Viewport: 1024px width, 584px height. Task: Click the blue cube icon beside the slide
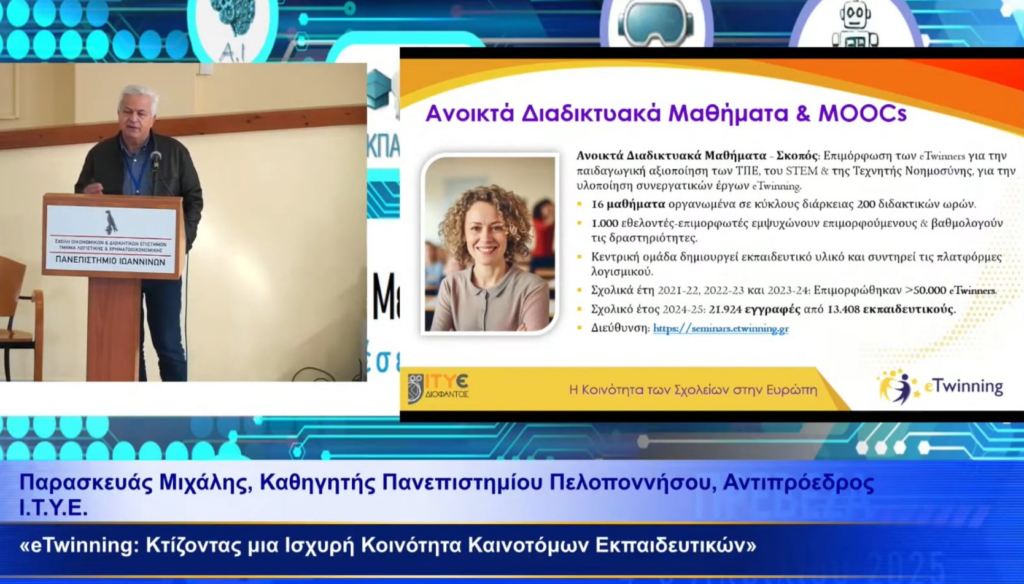379,89
